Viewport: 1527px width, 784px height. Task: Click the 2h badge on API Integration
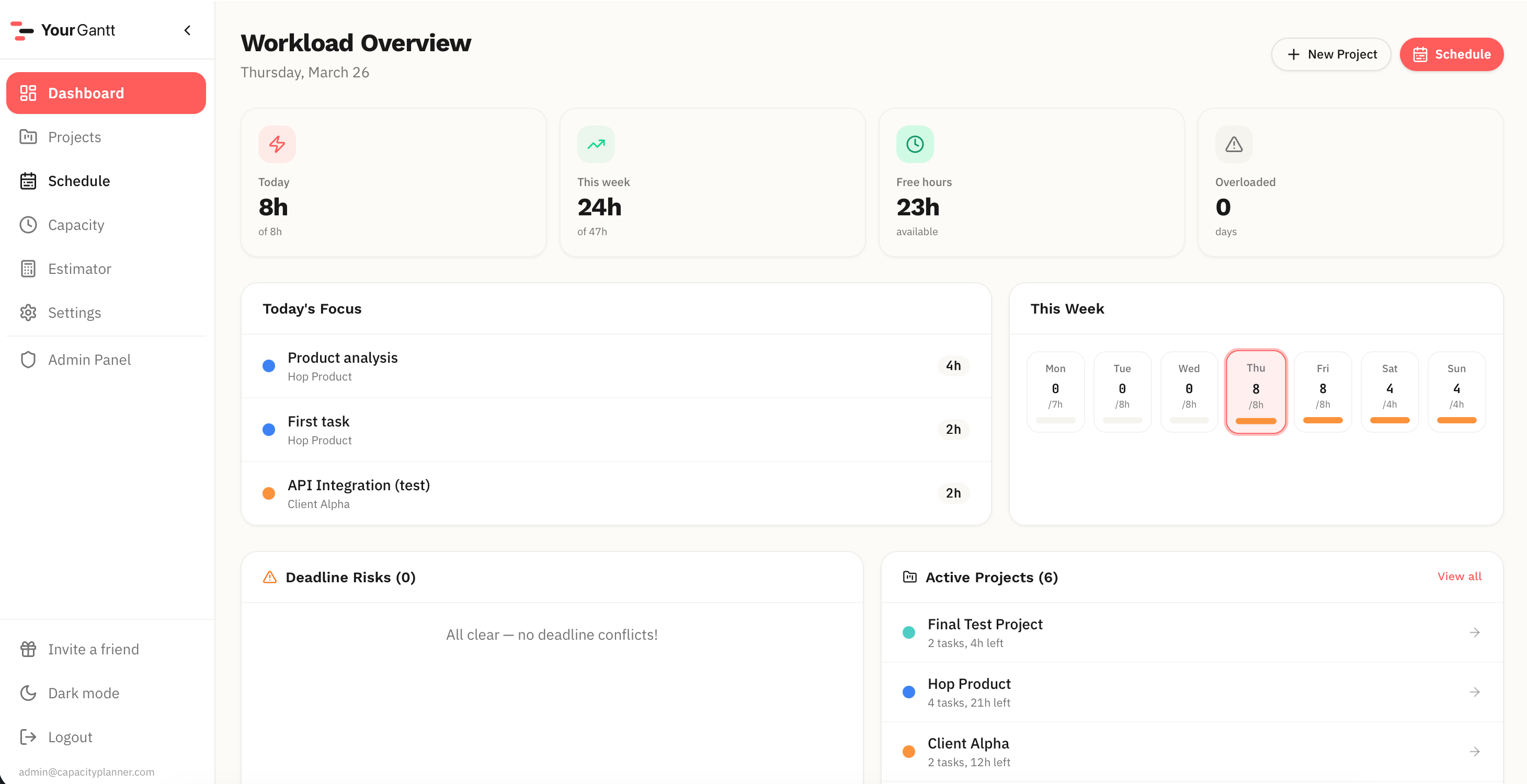[953, 493]
